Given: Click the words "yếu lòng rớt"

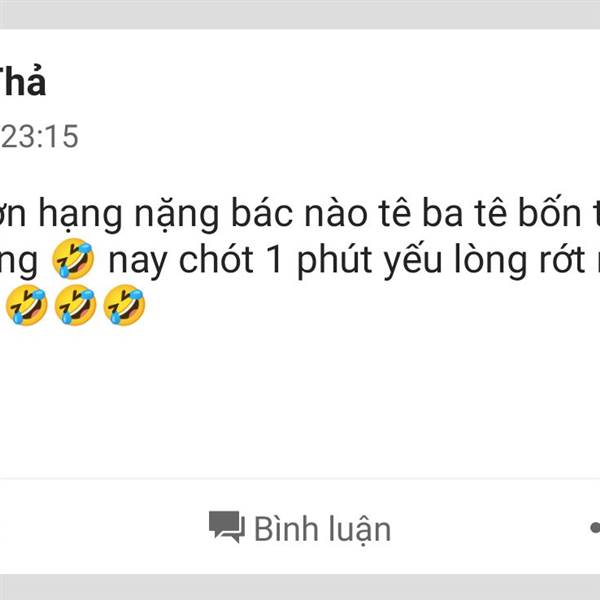Looking at the screenshot, I should 484,261.
